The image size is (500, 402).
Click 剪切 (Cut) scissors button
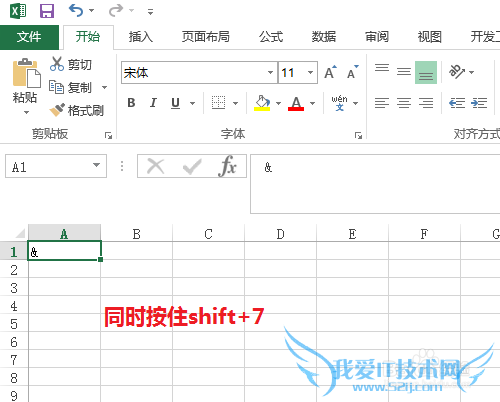71,64
